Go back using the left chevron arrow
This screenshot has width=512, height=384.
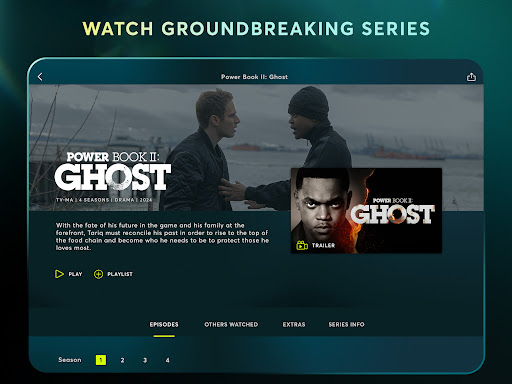point(40,77)
